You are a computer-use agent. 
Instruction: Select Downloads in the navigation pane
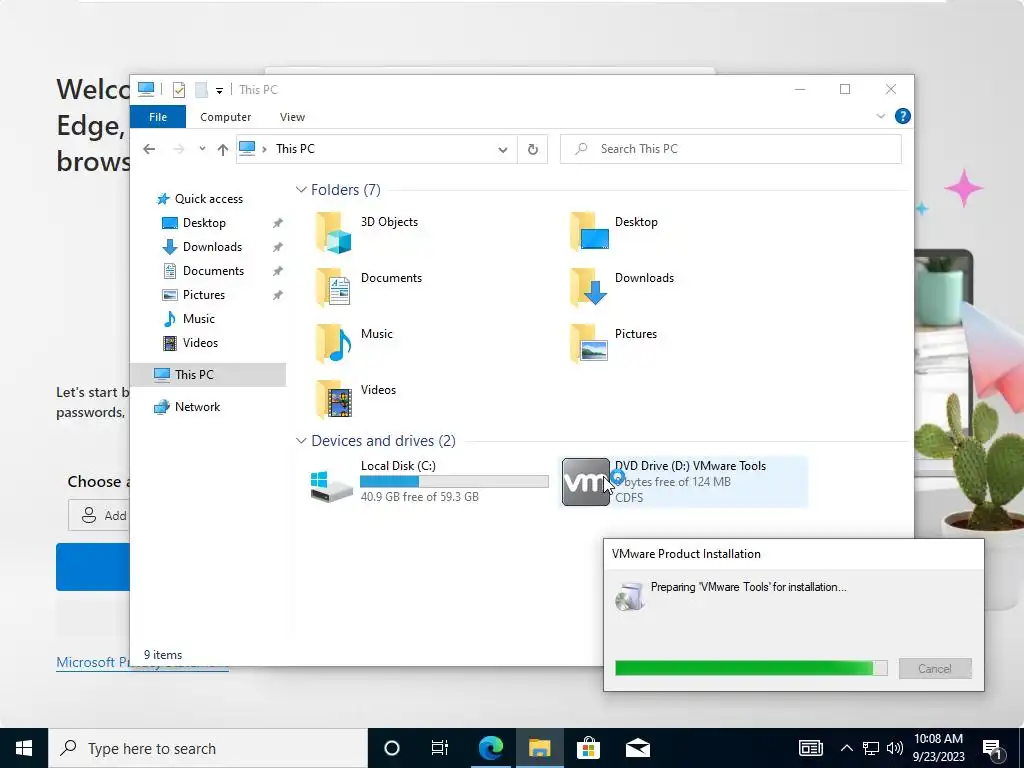(212, 247)
